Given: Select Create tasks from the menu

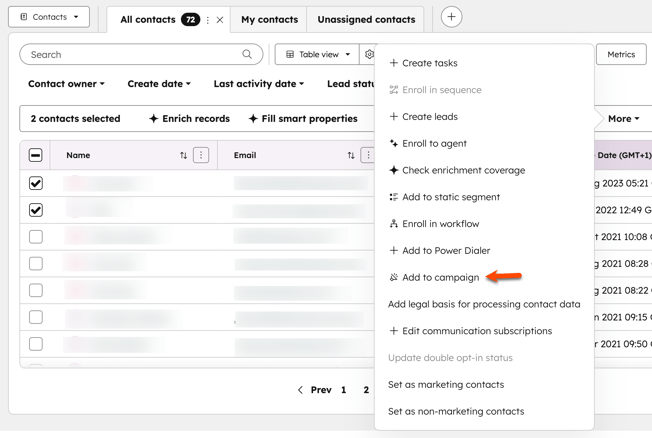Looking at the screenshot, I should pyautogui.click(x=423, y=63).
